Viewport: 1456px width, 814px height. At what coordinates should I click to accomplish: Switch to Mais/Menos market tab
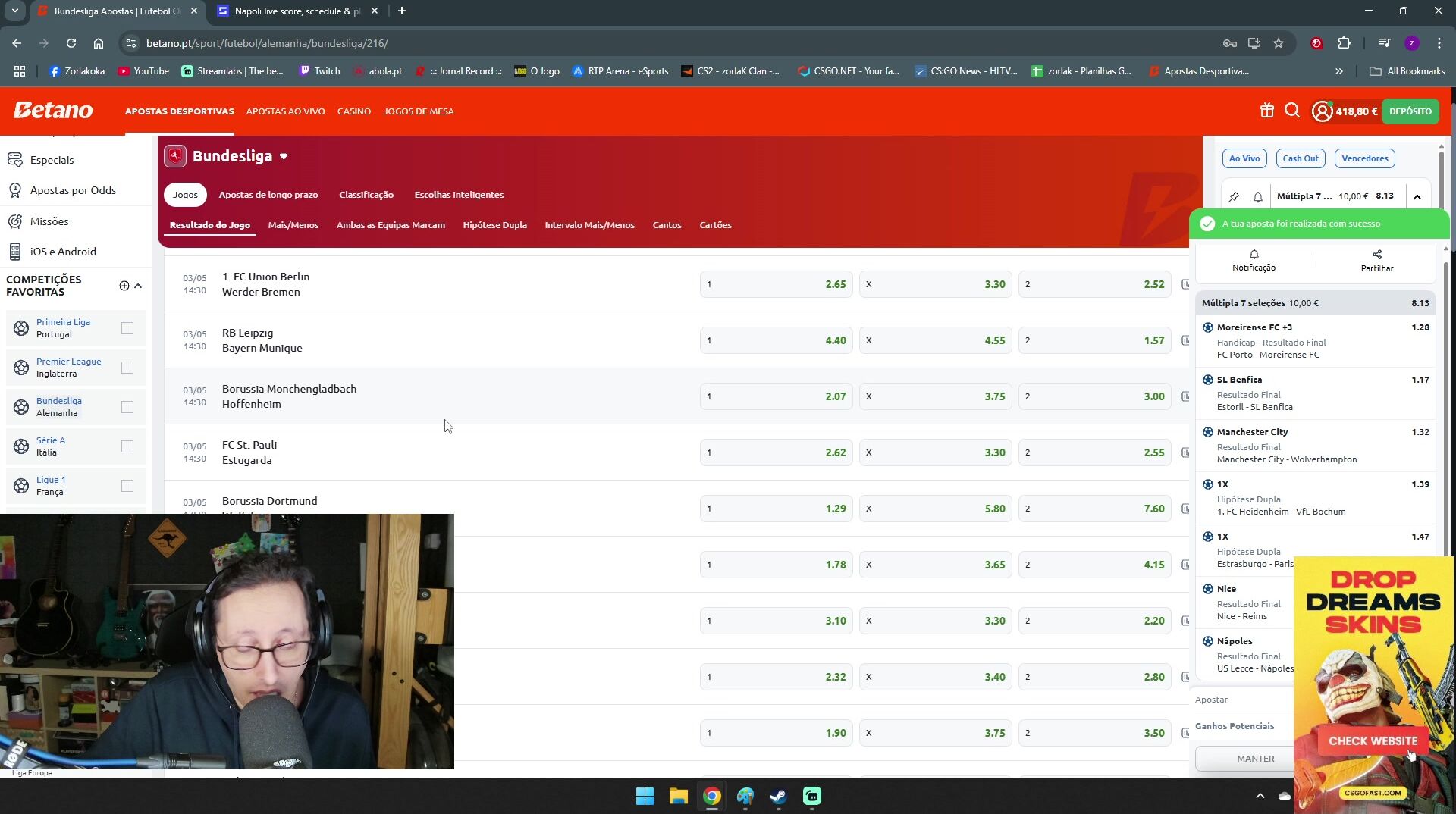point(293,225)
